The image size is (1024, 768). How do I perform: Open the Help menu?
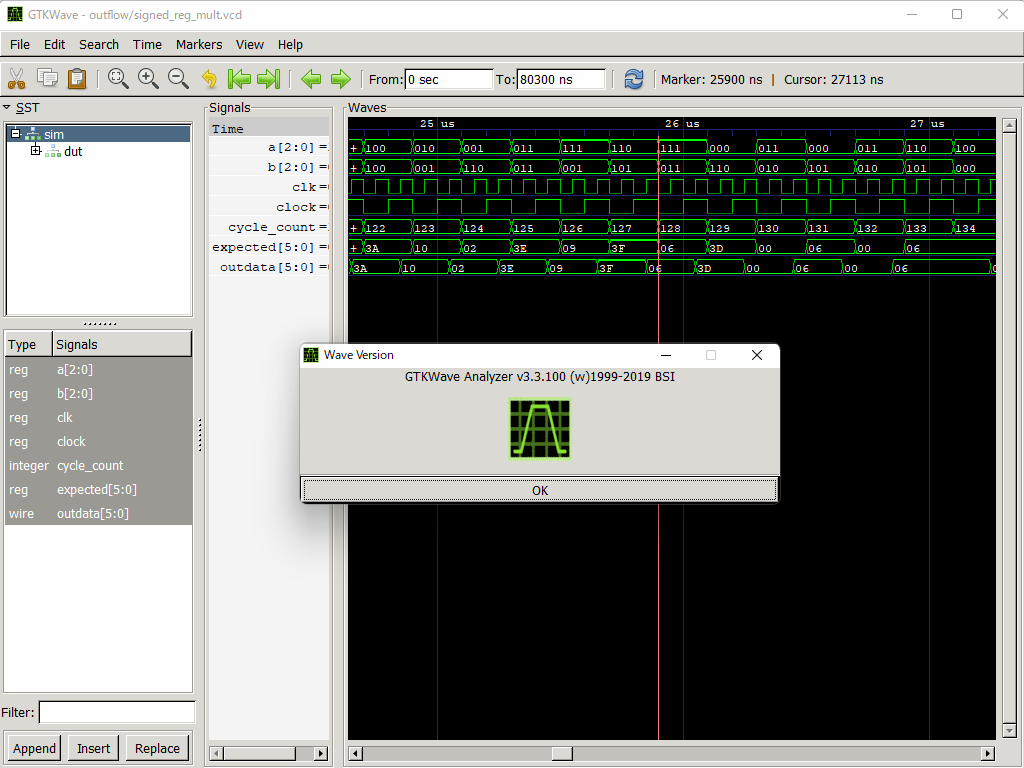[290, 44]
